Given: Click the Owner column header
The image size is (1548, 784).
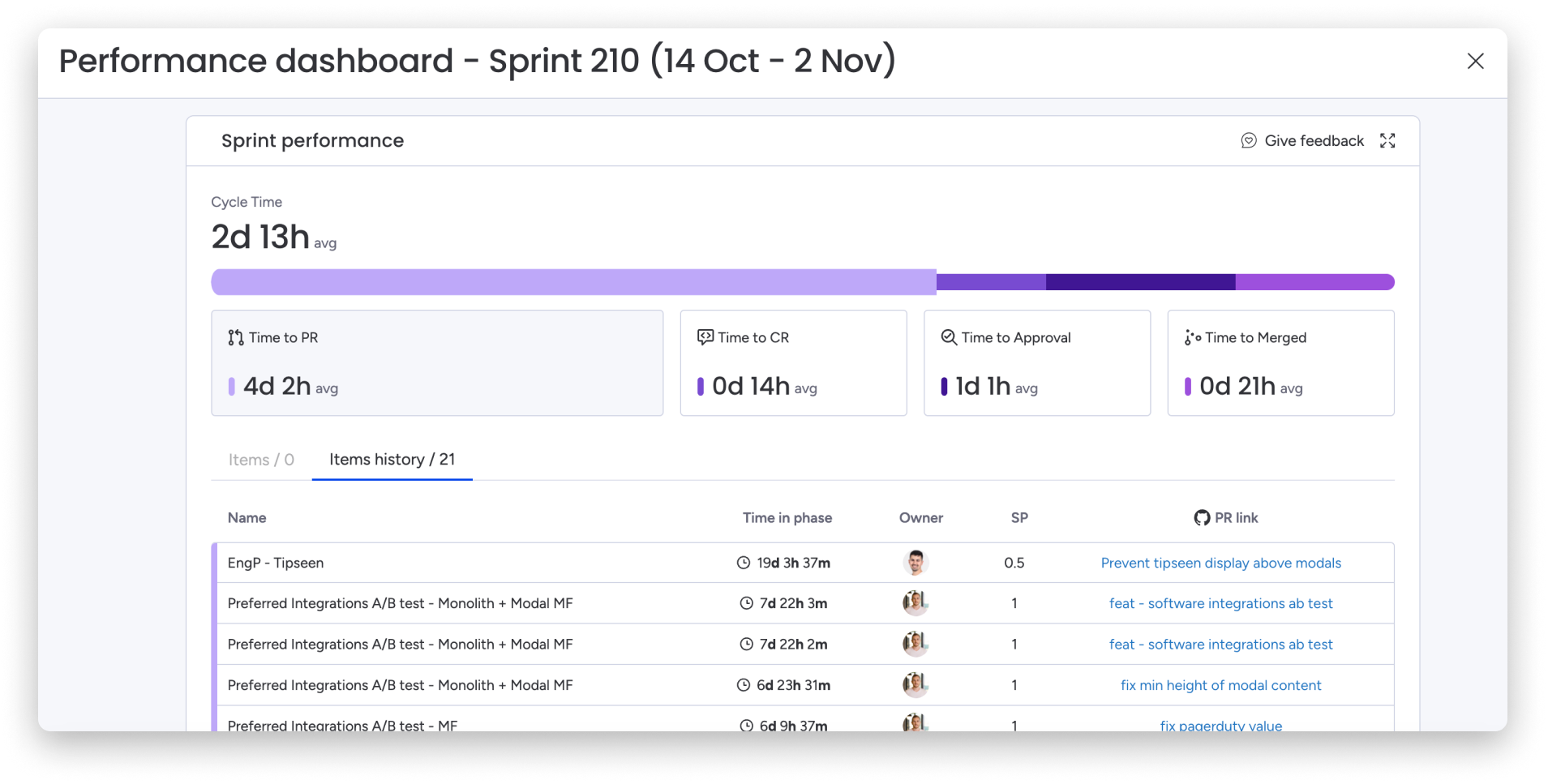Looking at the screenshot, I should (920, 518).
